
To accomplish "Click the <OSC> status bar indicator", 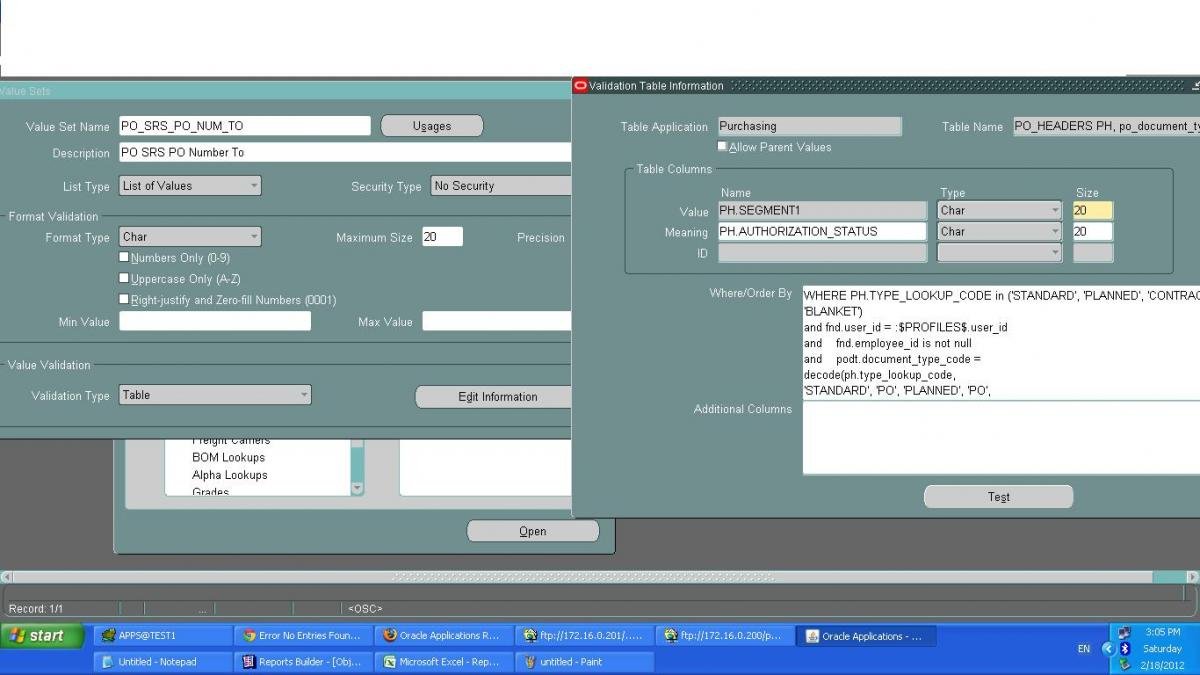I will 365,608.
